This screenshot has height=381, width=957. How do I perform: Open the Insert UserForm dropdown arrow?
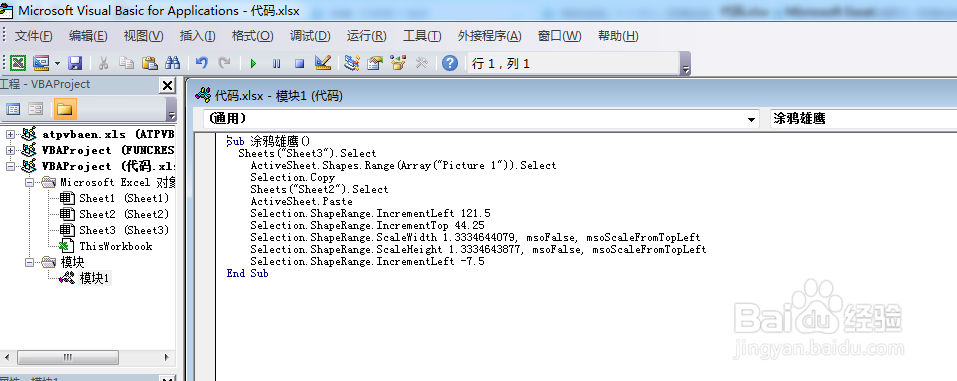(57, 63)
